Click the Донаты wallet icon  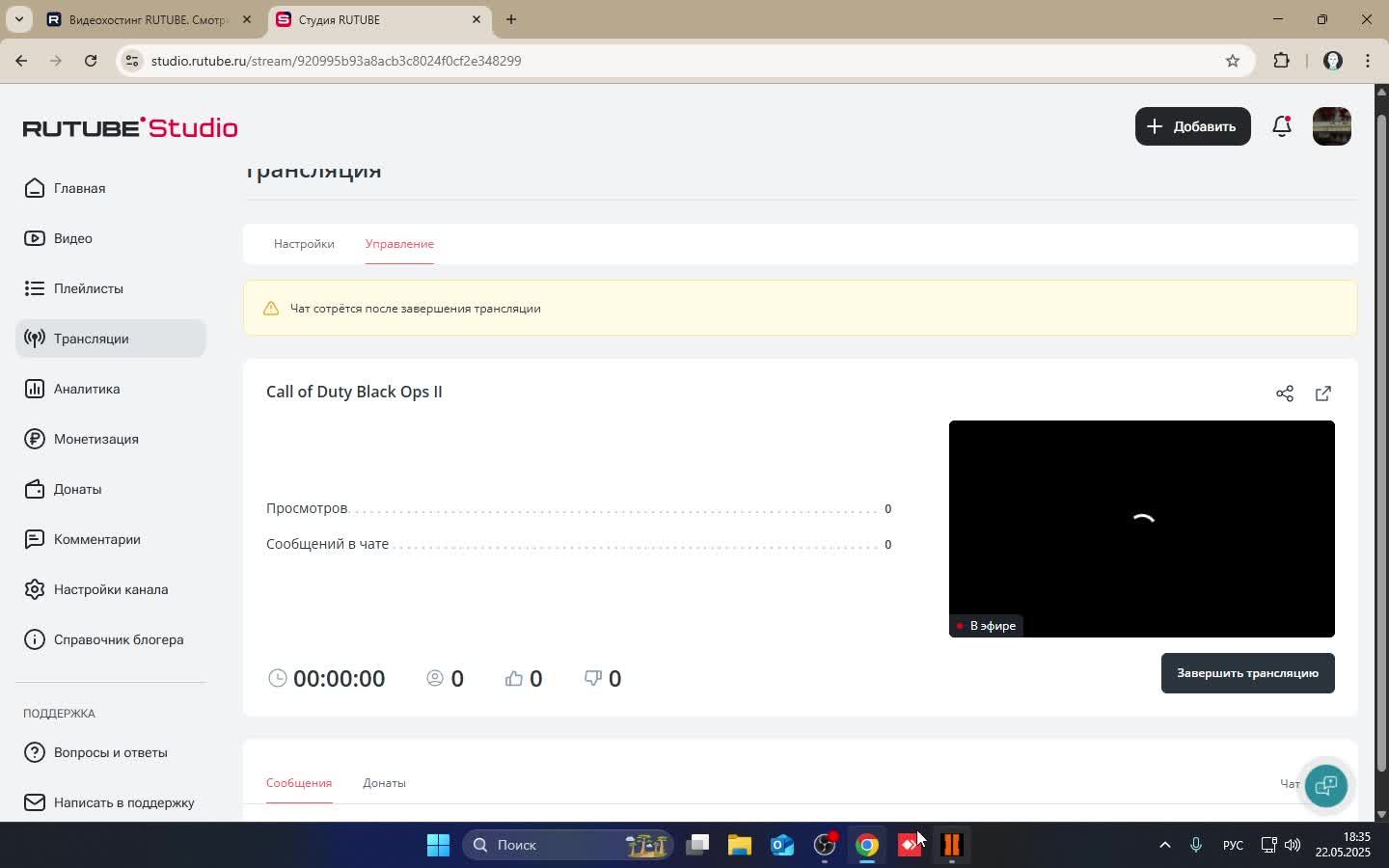tap(35, 489)
